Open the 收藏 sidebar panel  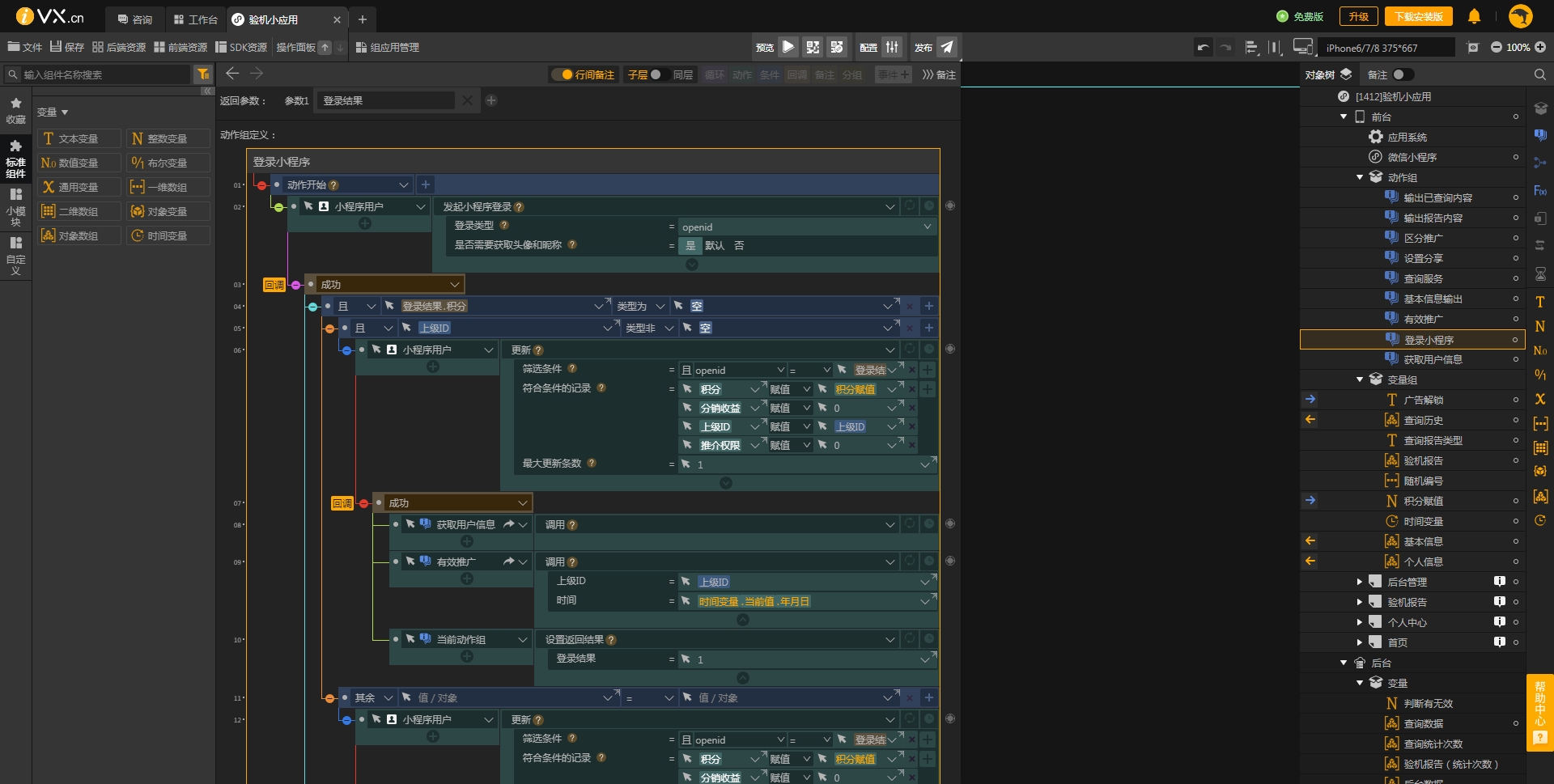[15, 111]
